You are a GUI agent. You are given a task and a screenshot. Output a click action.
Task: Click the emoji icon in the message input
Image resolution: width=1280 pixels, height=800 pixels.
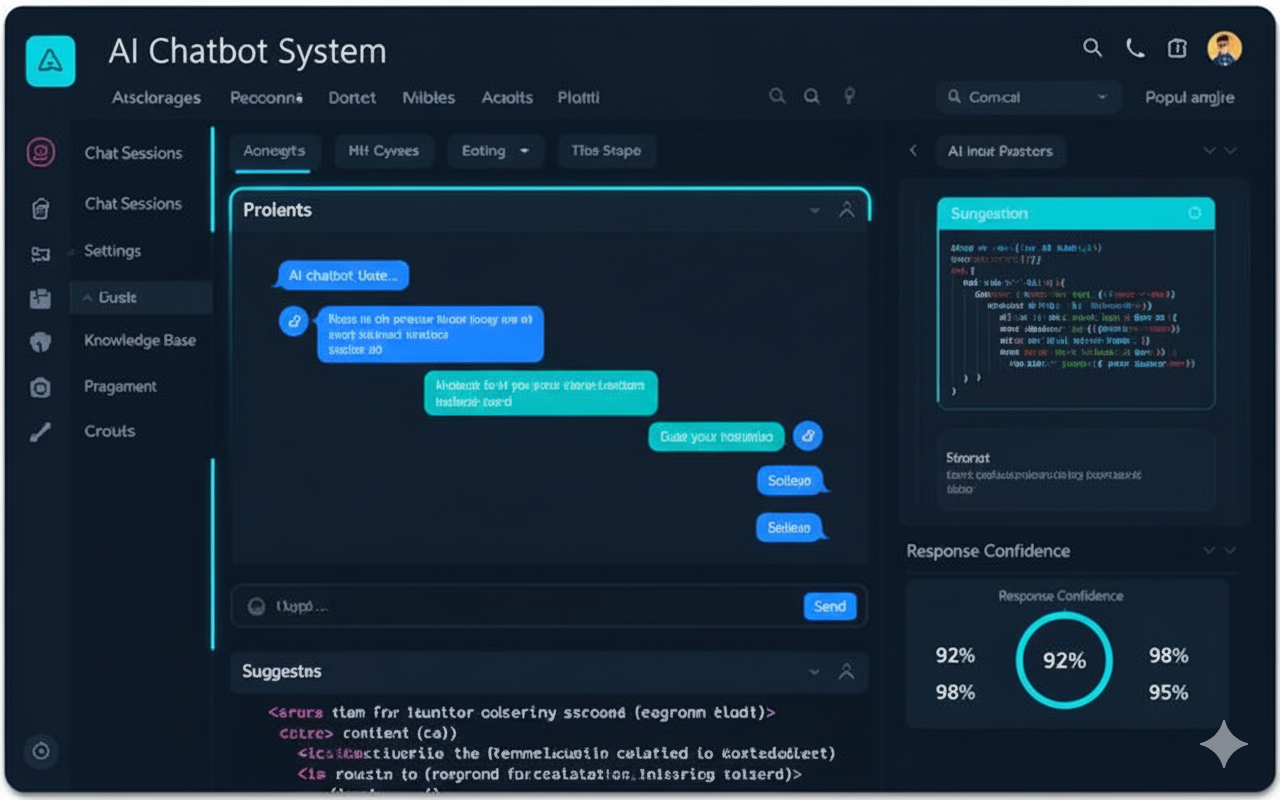(256, 605)
